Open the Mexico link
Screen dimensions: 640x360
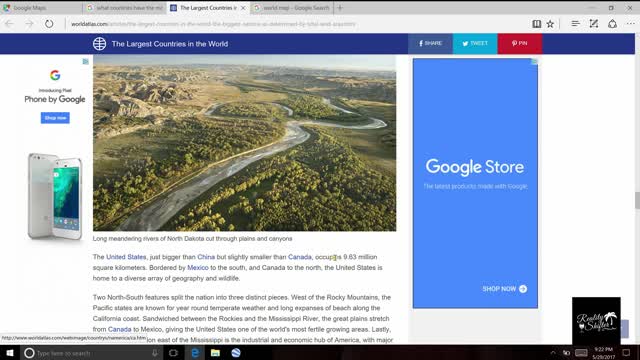point(198,268)
